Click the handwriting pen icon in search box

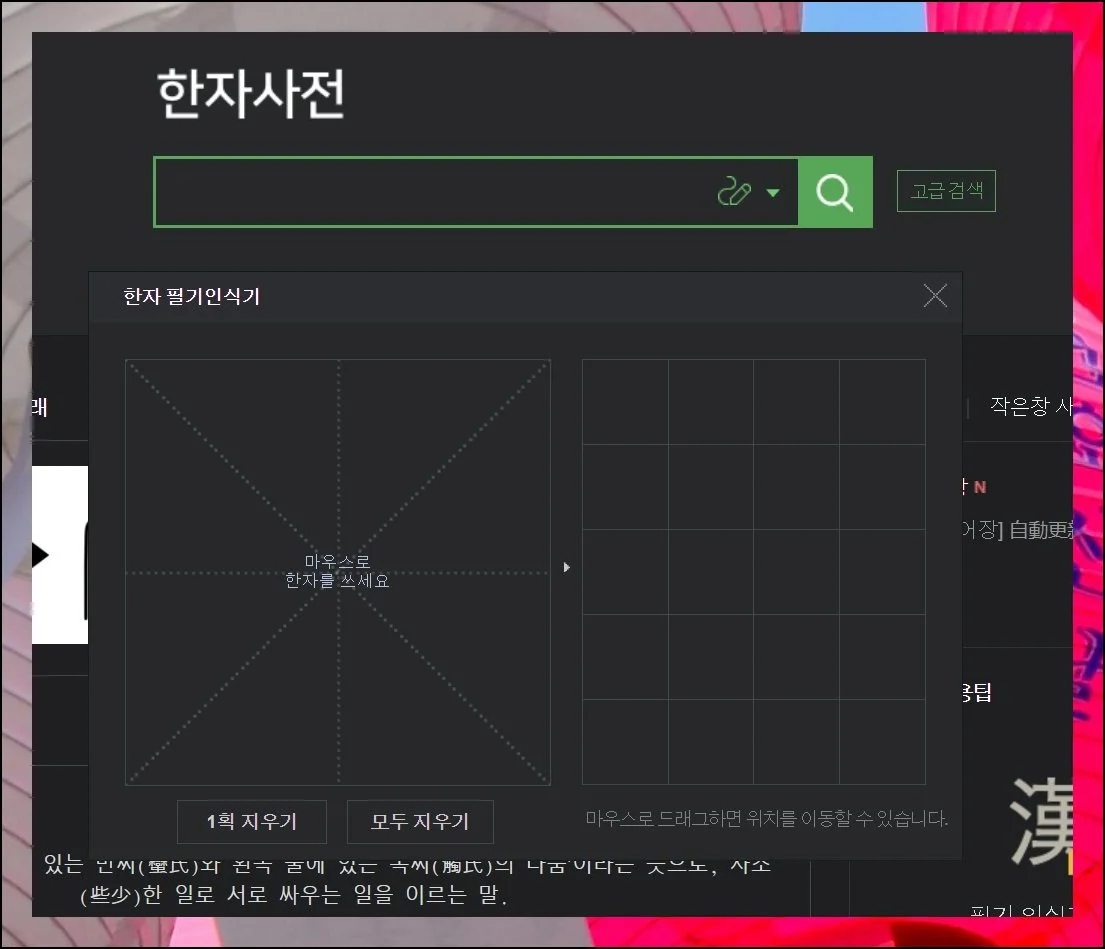[734, 192]
